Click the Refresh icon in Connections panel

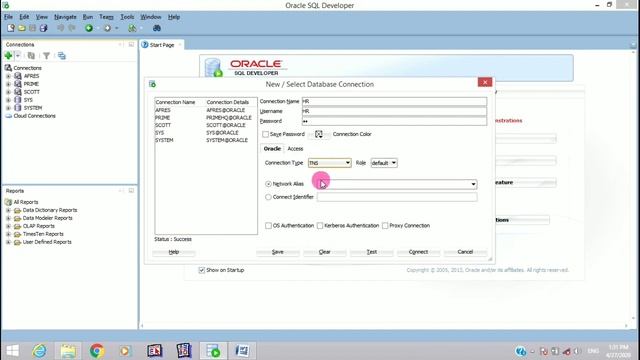[x=31, y=56]
